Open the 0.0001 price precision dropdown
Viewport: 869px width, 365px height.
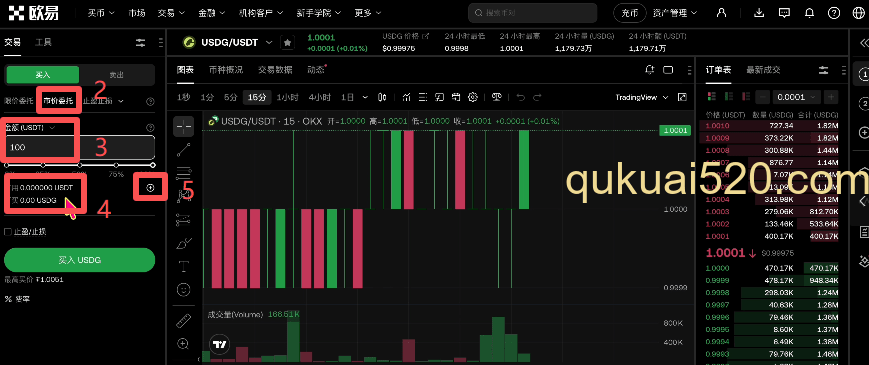click(x=796, y=97)
